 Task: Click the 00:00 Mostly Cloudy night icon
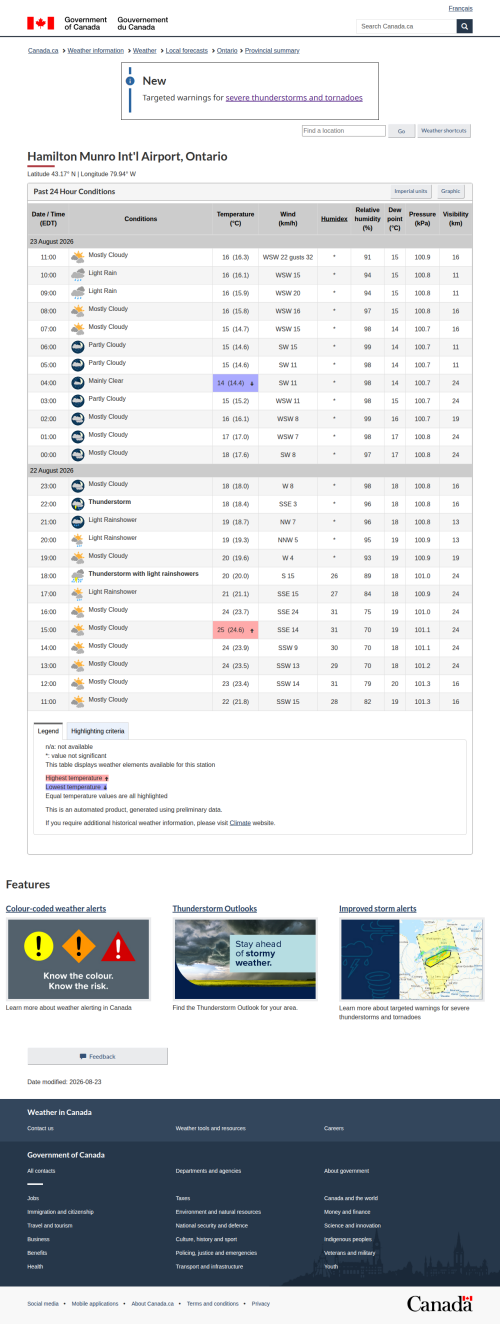click(x=78, y=455)
